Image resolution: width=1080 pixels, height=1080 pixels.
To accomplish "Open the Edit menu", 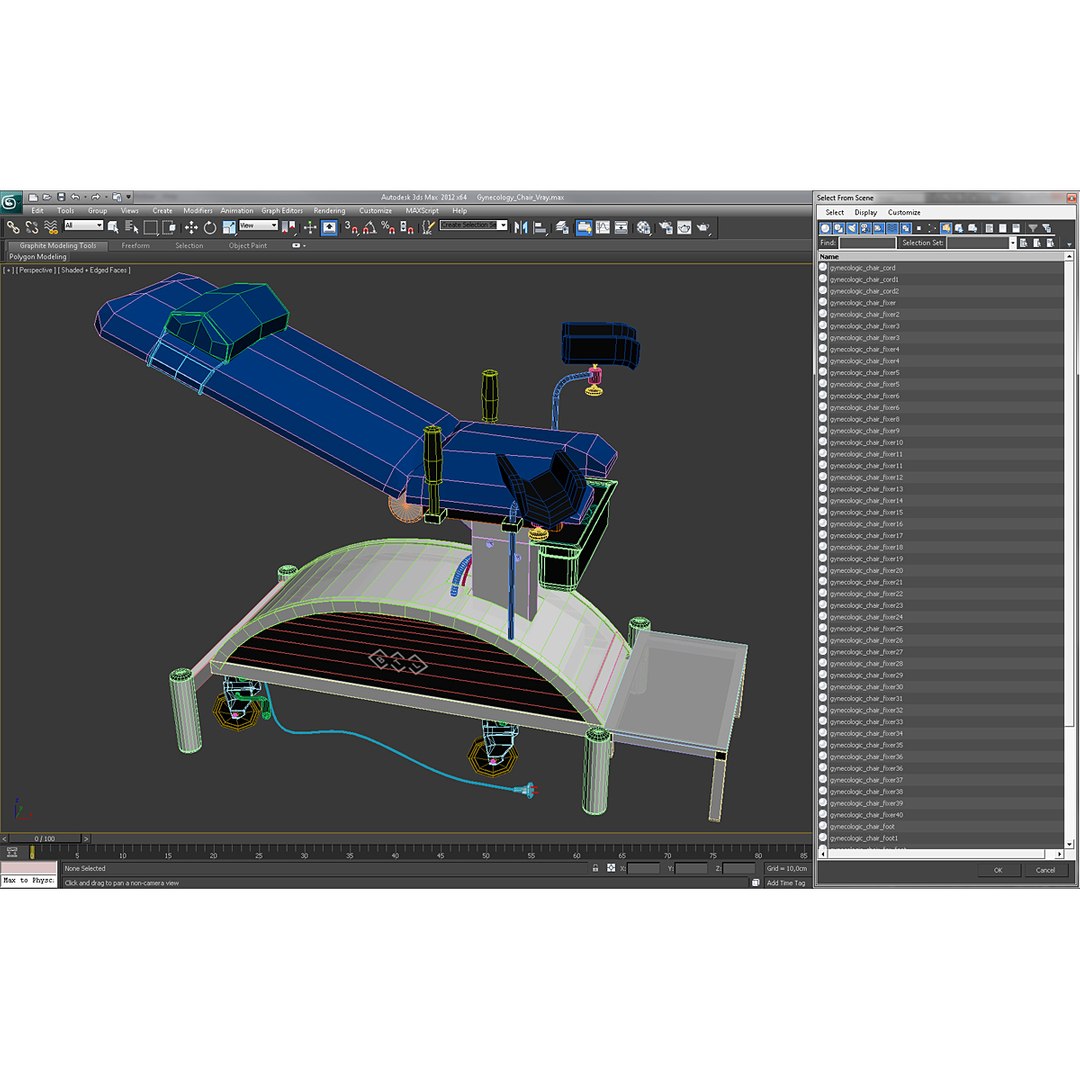I will tap(37, 211).
